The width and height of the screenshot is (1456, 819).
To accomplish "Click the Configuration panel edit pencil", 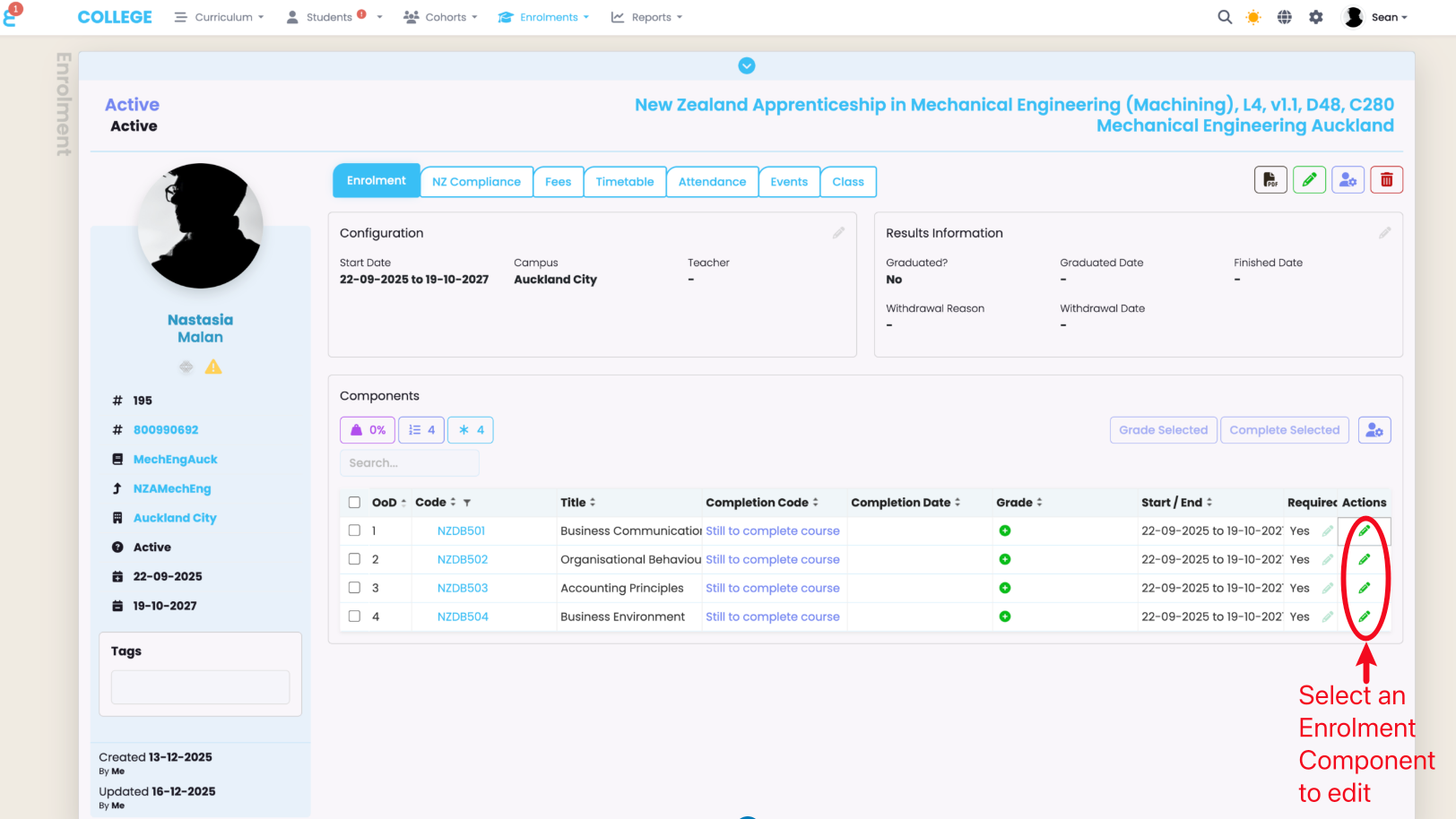I will pyautogui.click(x=838, y=233).
